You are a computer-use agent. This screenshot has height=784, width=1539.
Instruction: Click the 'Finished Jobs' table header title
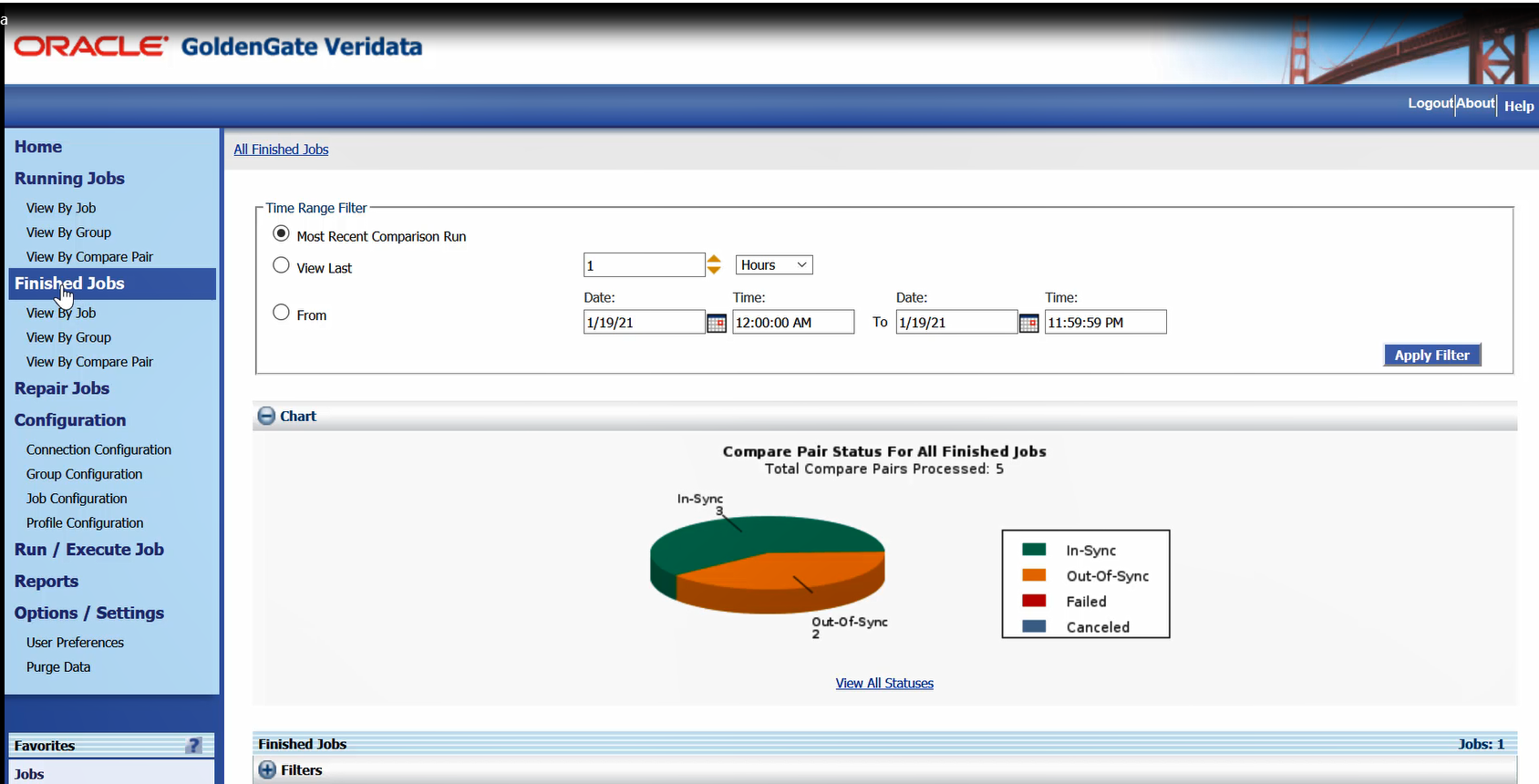pyautogui.click(x=303, y=744)
